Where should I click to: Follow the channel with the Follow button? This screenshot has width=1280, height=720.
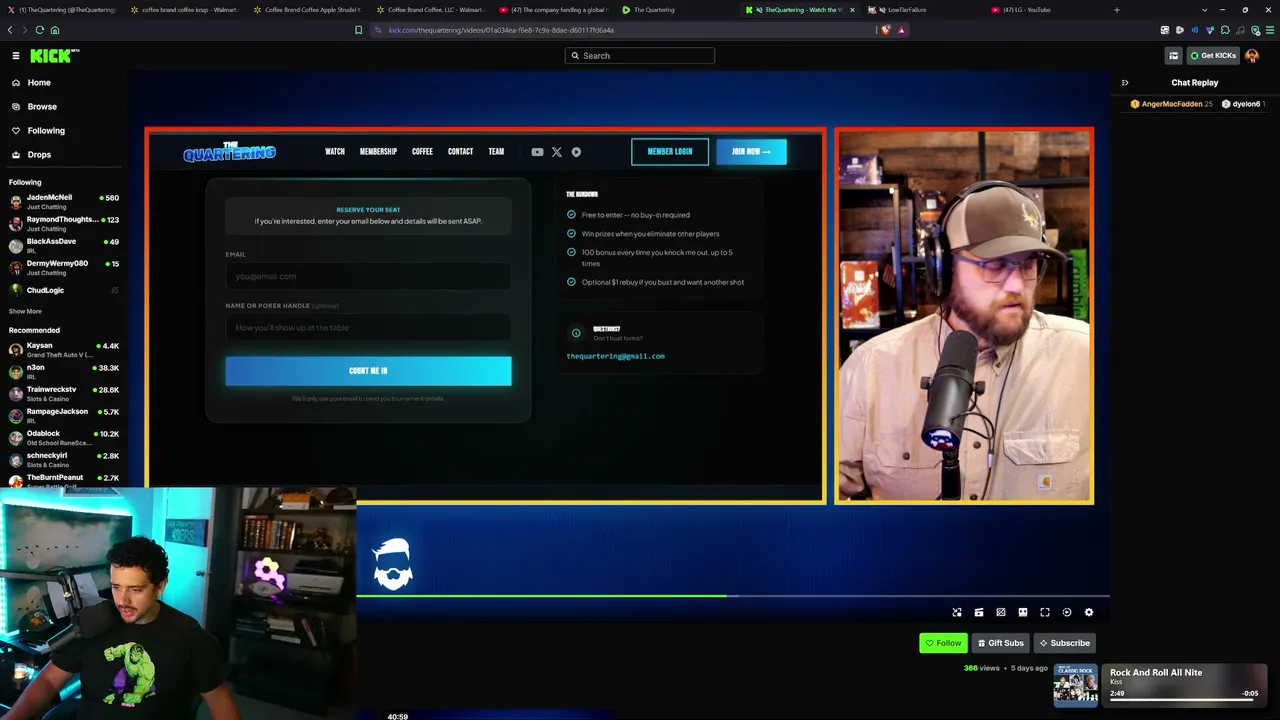pyautogui.click(x=943, y=643)
